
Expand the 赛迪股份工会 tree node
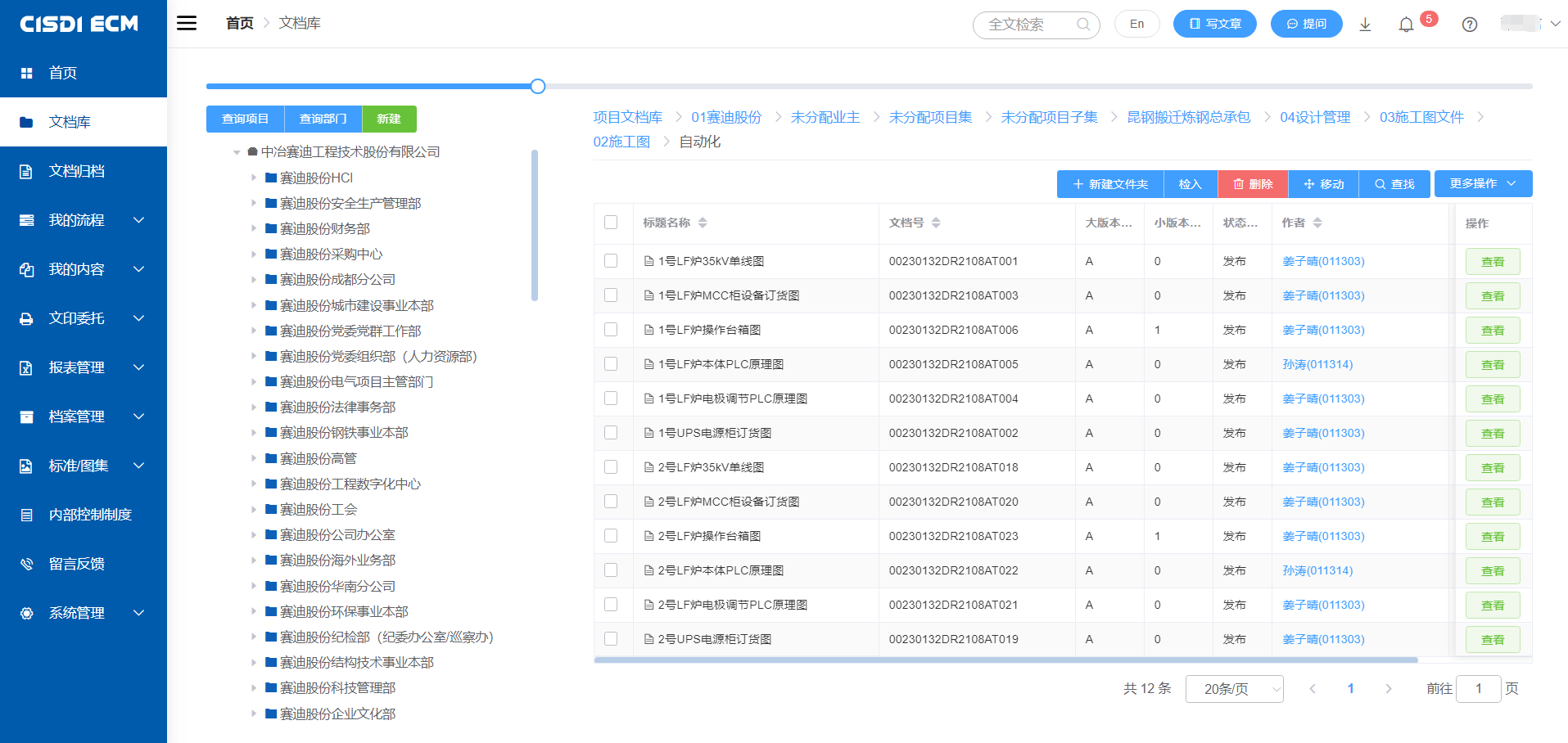pos(254,509)
